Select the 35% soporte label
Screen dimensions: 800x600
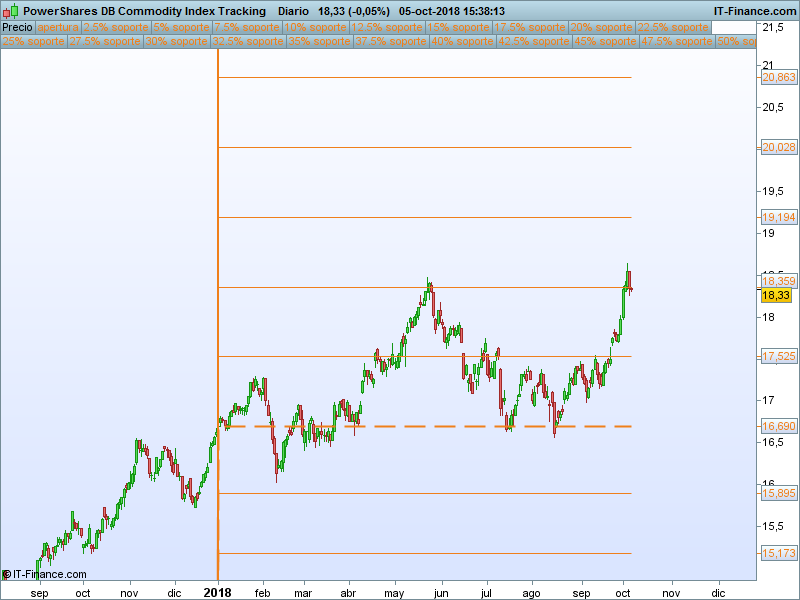point(319,41)
